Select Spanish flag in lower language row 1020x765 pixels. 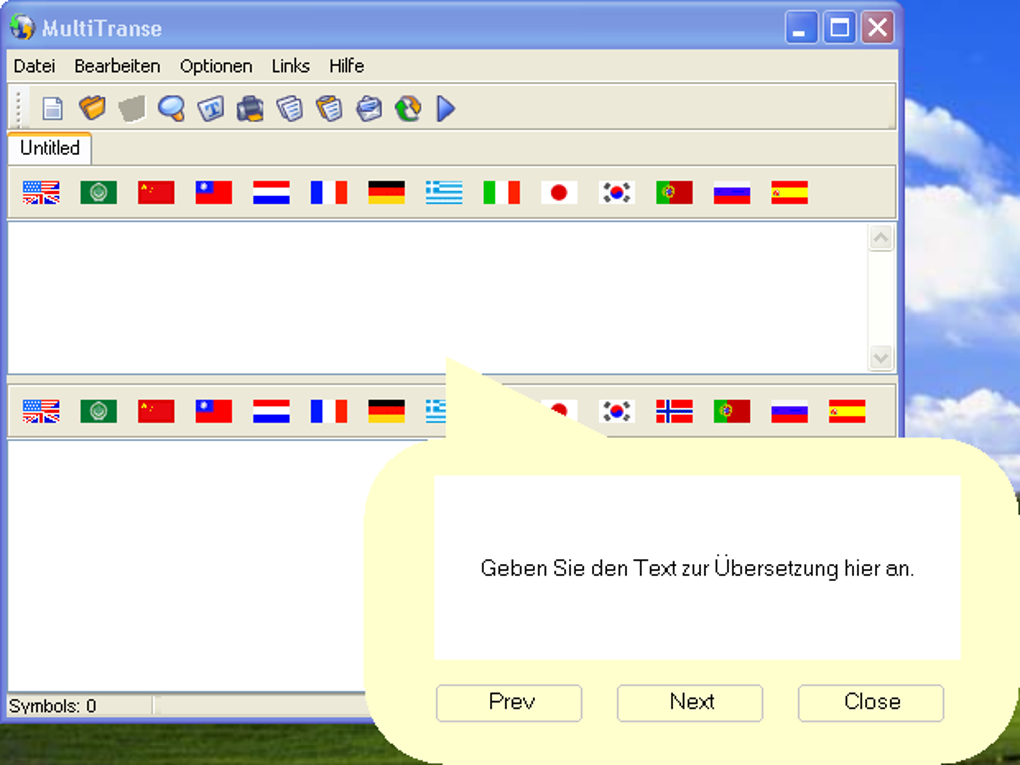coord(847,411)
